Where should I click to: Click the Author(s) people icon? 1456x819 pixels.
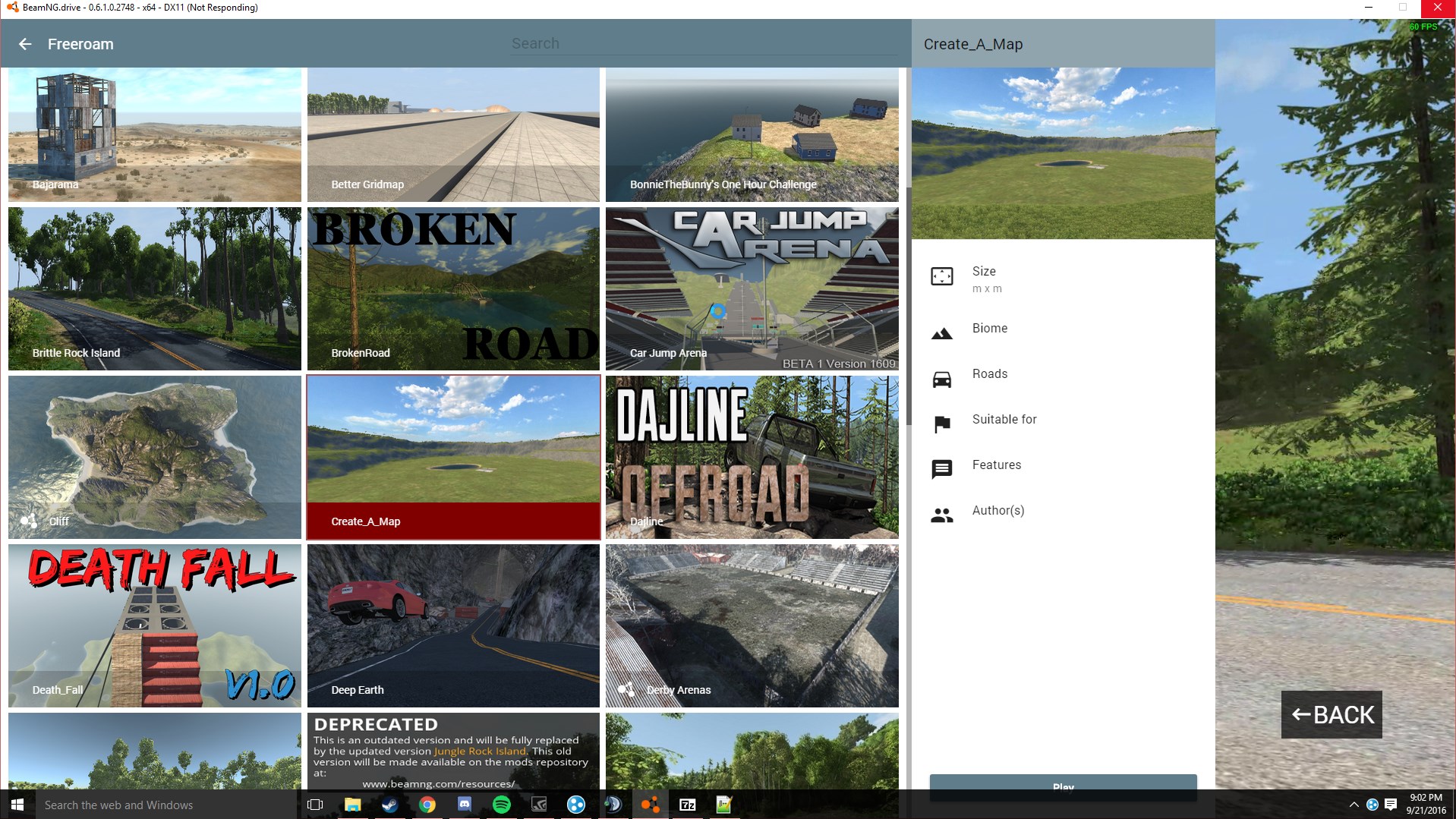tap(941, 515)
